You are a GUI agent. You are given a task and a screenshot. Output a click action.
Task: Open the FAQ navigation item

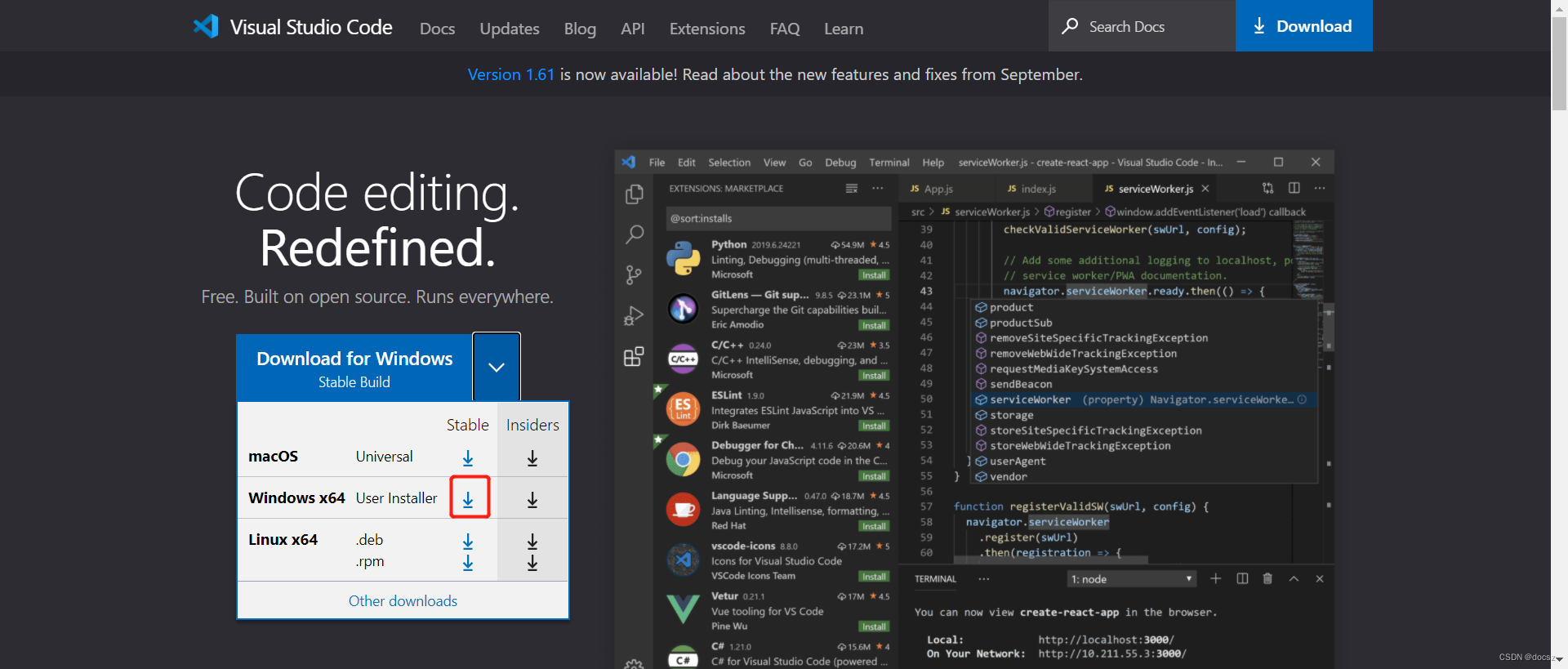pyautogui.click(x=785, y=29)
